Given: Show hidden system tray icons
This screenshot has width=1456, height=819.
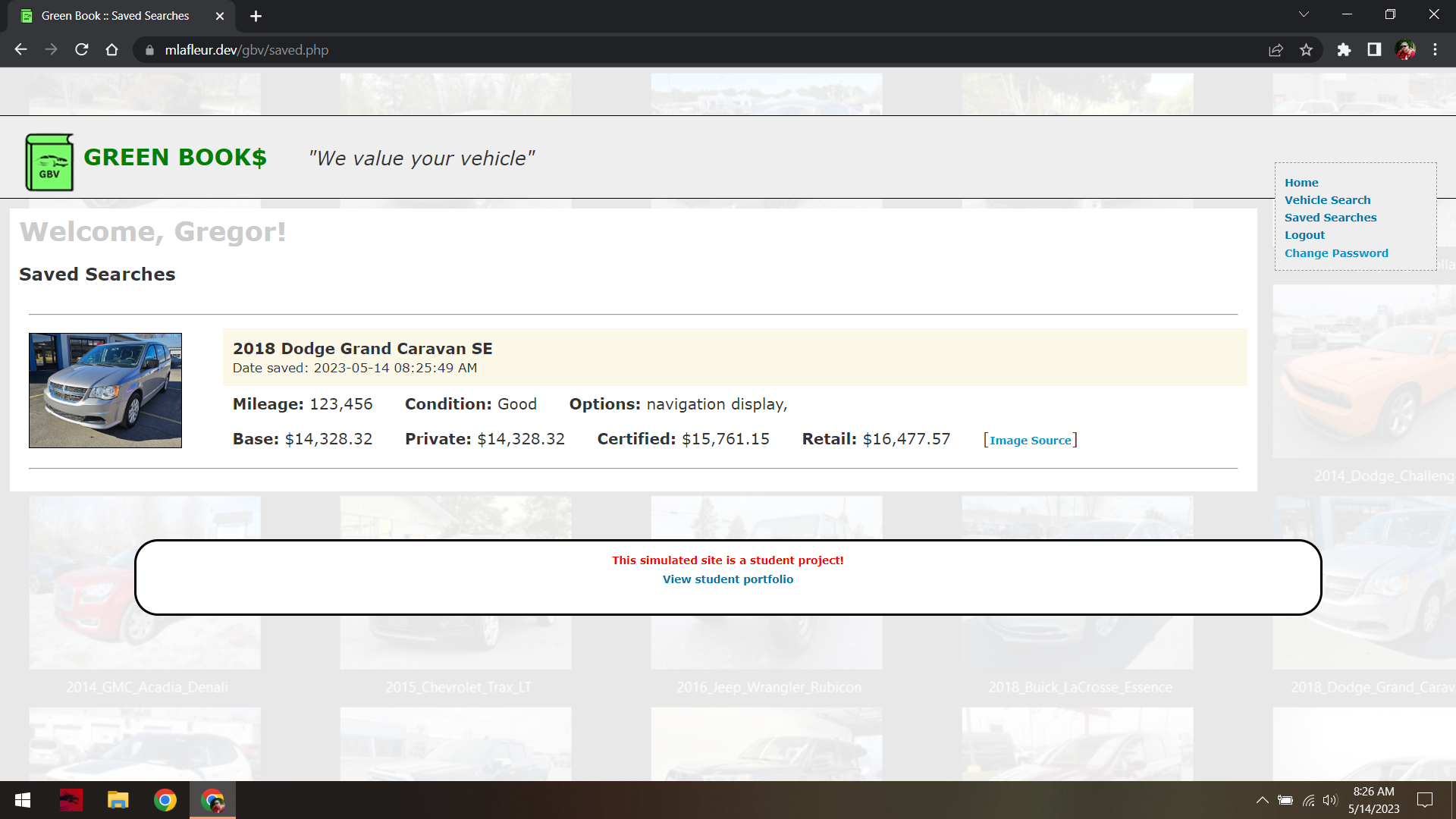Looking at the screenshot, I should 1262,800.
